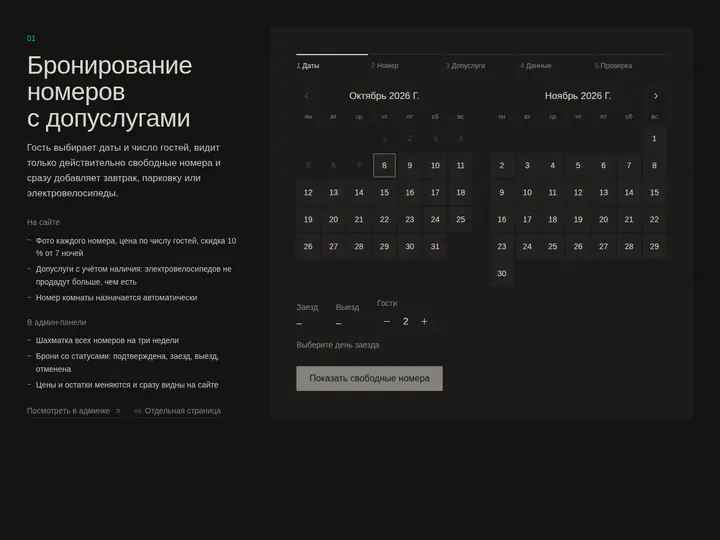Screen dimensions: 720x540
Task: Select November 9 in calendar
Action: coord(502,192)
